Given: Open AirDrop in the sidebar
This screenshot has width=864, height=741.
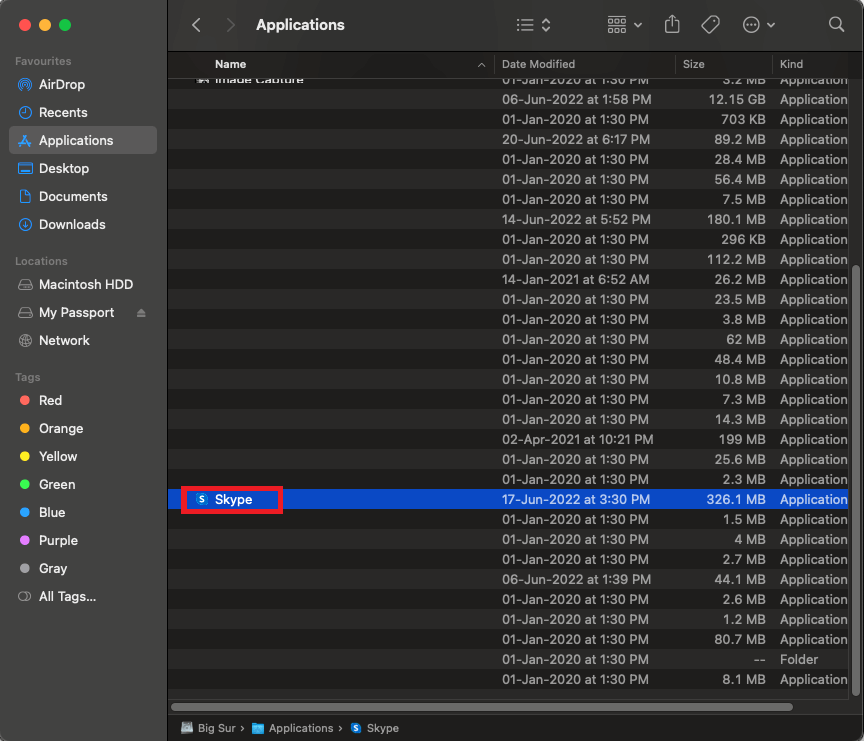Looking at the screenshot, I should [61, 84].
